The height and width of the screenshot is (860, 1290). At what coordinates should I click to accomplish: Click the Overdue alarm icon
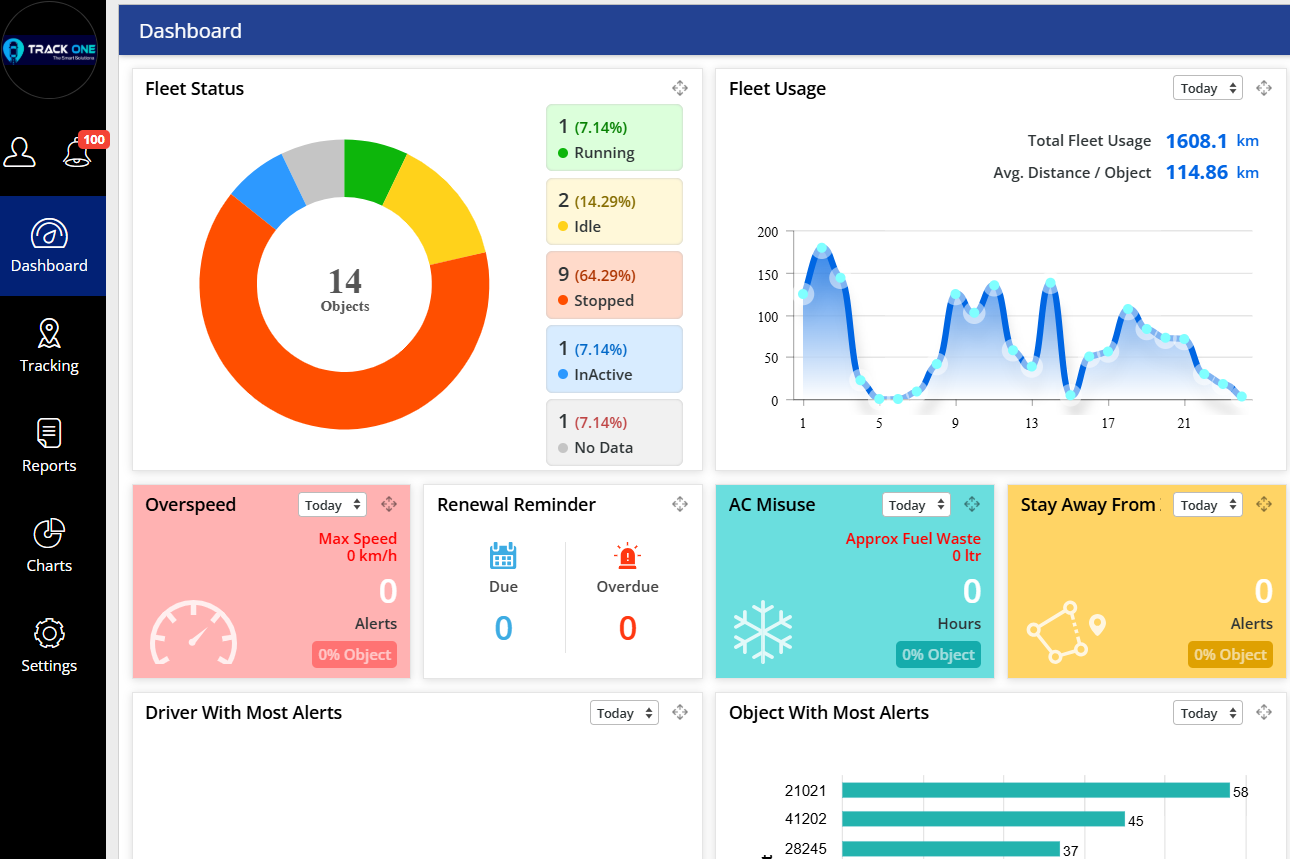628,555
